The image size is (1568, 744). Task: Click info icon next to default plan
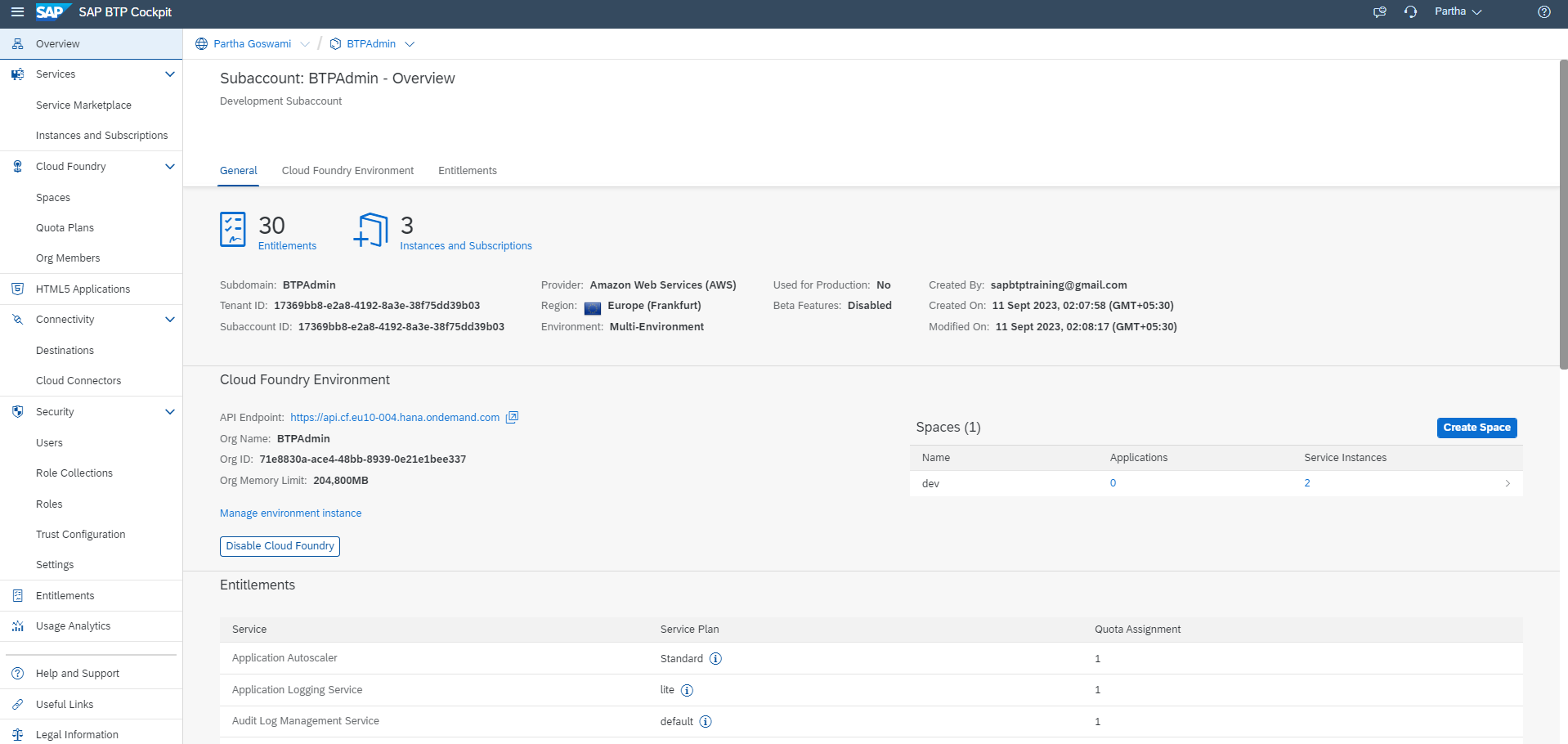click(706, 722)
